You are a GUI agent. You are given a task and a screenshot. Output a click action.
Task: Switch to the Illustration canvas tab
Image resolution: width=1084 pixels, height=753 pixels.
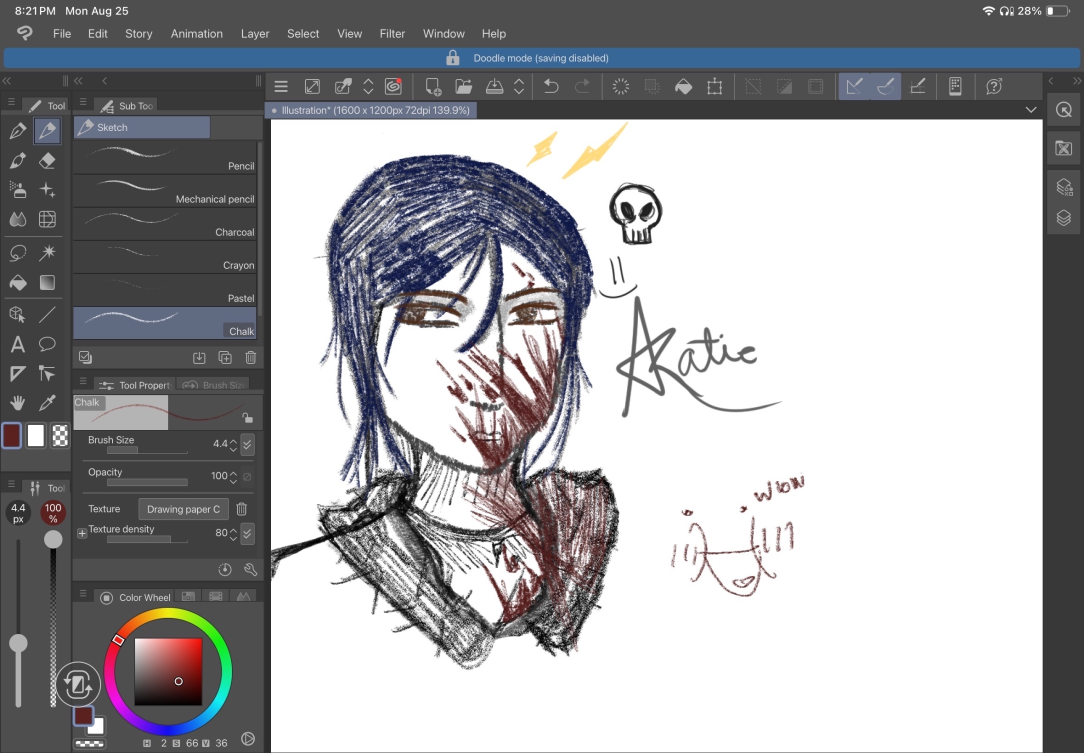[x=371, y=110]
